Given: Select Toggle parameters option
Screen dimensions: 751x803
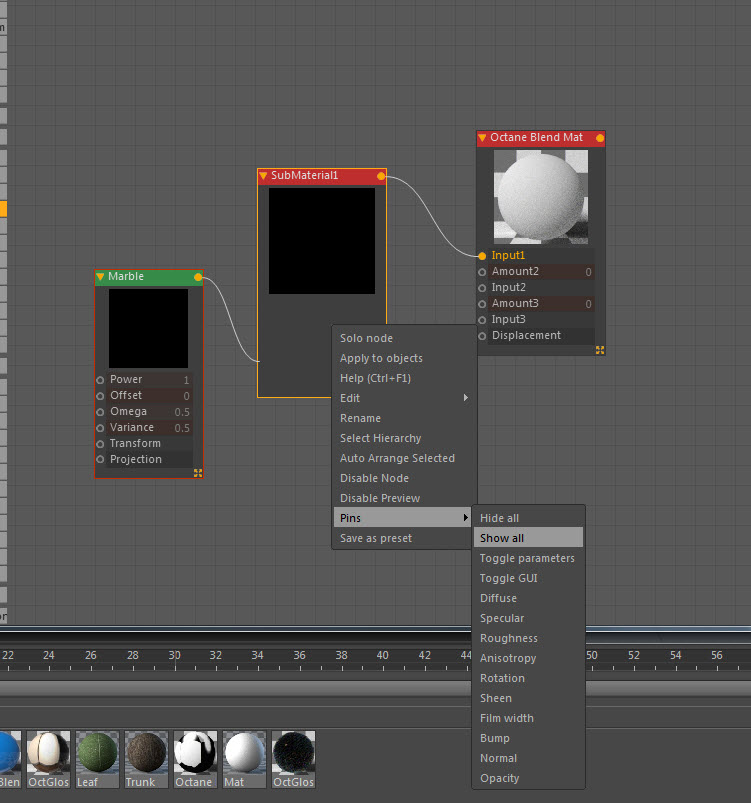Looking at the screenshot, I should tap(528, 558).
